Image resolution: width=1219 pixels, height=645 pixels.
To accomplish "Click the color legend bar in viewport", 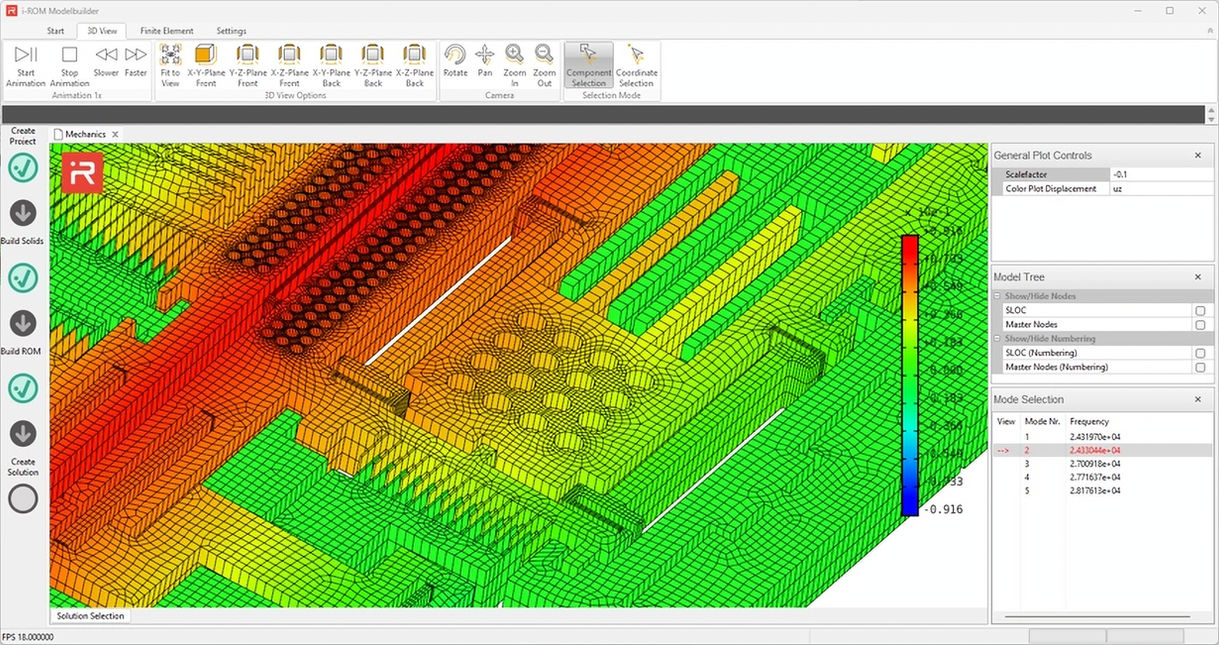I will pos(910,375).
